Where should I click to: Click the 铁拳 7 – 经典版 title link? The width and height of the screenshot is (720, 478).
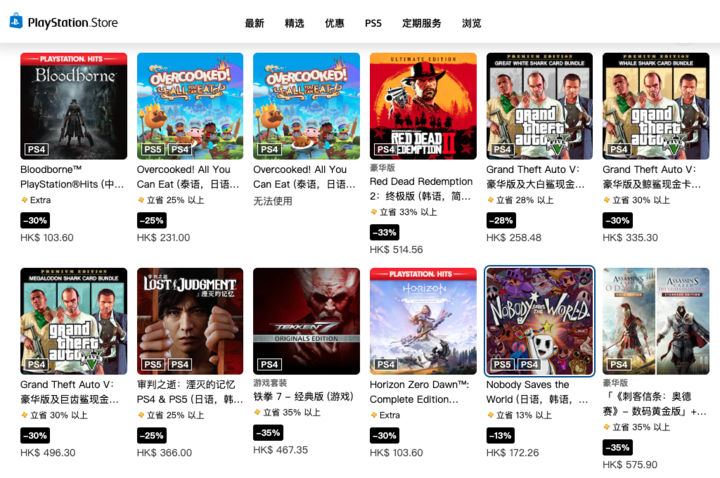[303, 396]
